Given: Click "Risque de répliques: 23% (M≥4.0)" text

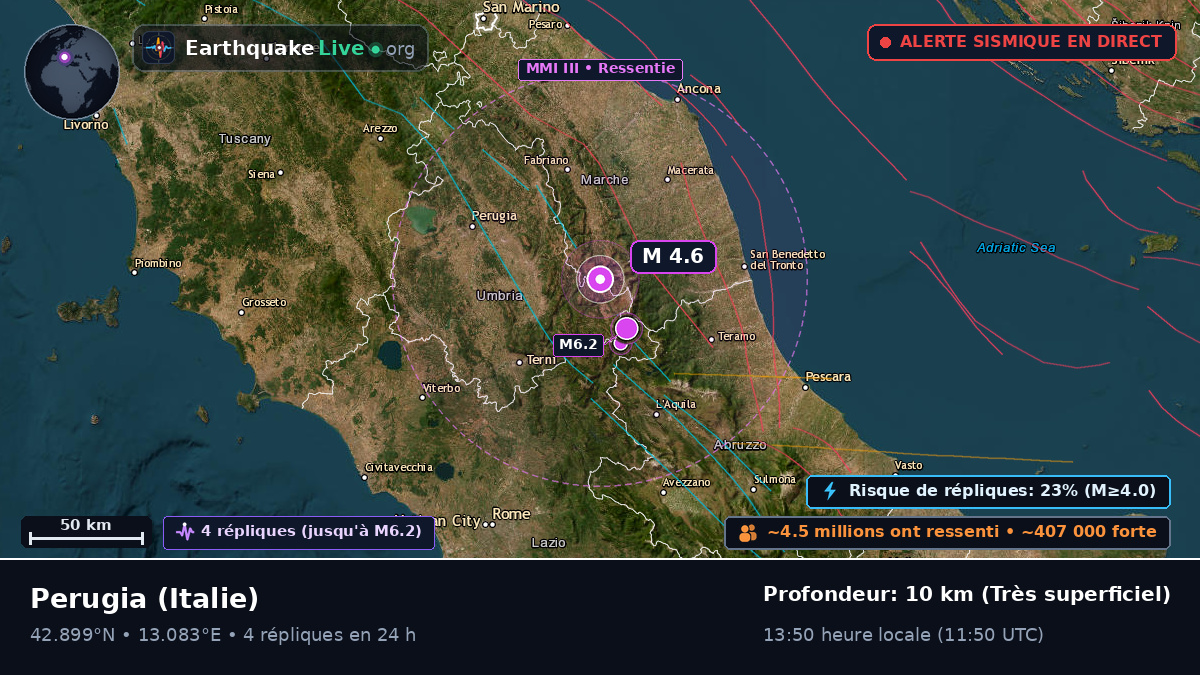Looking at the screenshot, I should tap(1002, 491).
